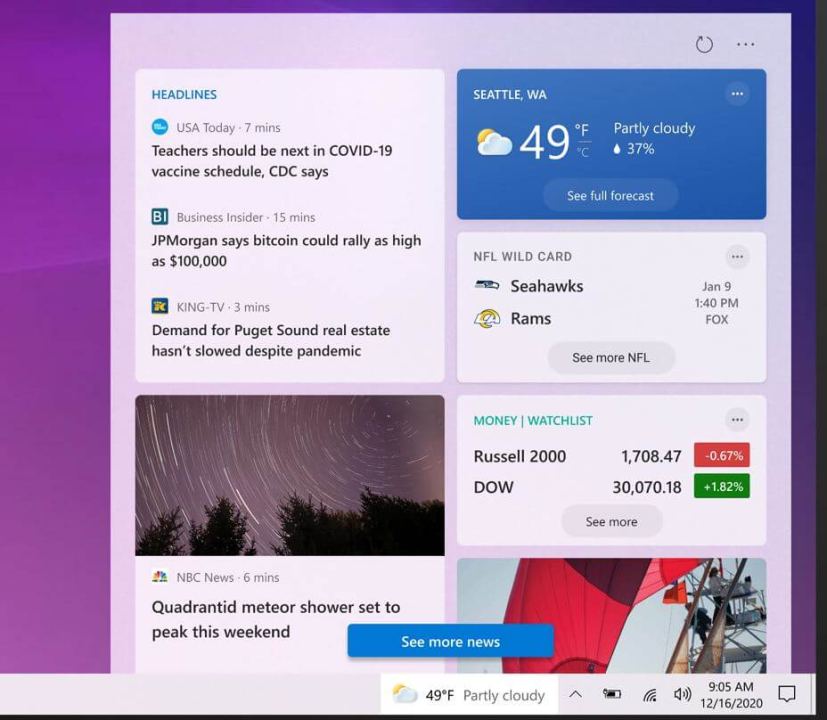Select the Business Insider source icon

click(159, 215)
